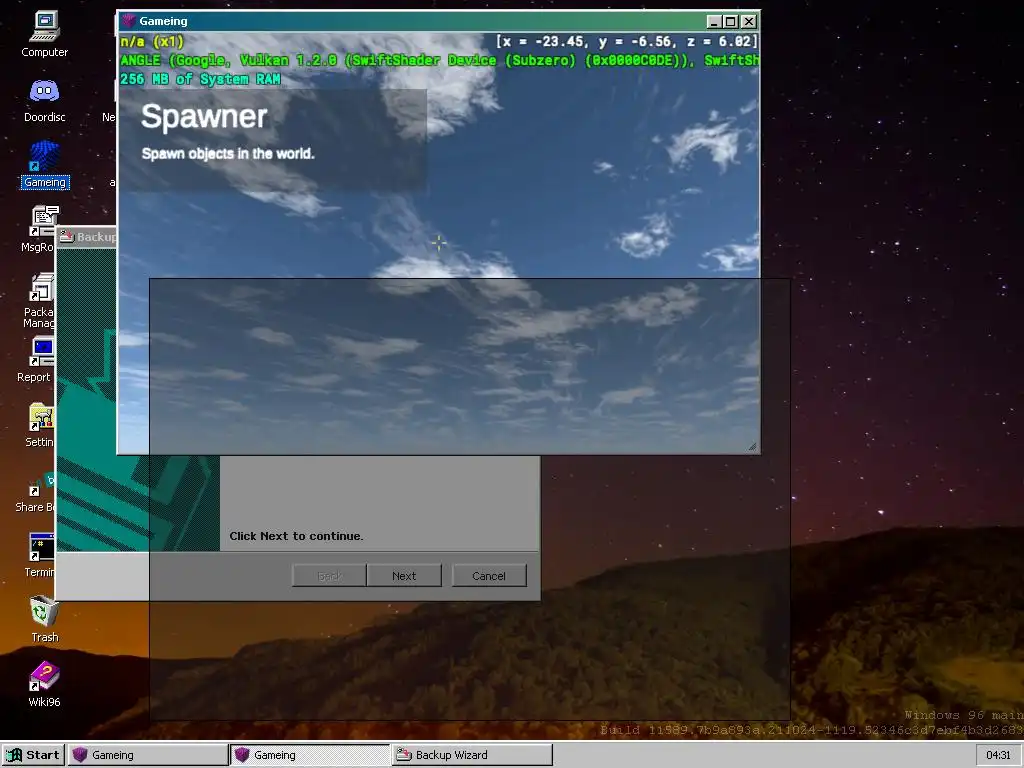Click the Backup window title bar icon
Viewport: 1024px width, 768px height.
click(66, 236)
